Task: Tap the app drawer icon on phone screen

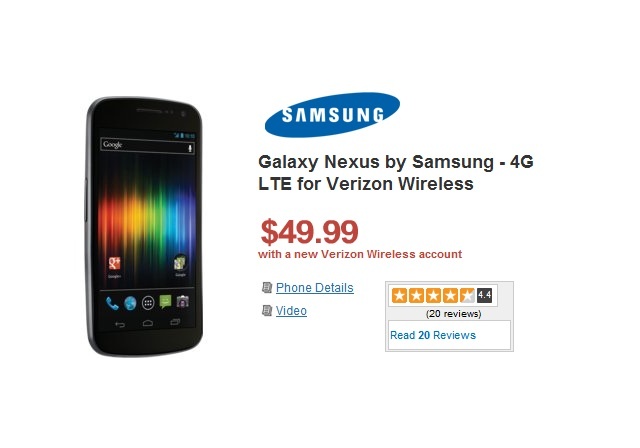Action: point(148,303)
